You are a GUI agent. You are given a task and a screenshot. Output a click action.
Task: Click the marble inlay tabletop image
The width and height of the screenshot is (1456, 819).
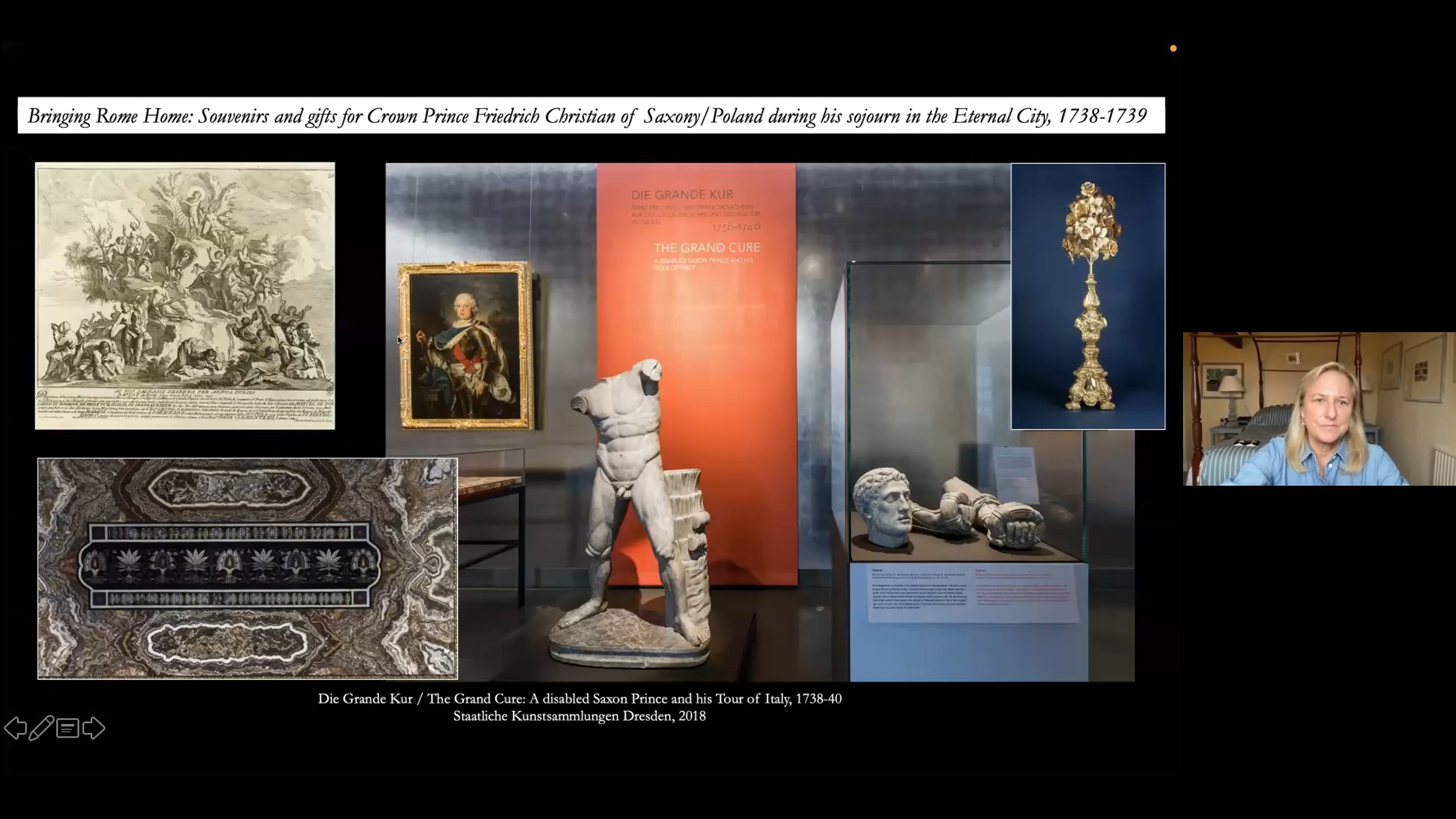click(247, 568)
